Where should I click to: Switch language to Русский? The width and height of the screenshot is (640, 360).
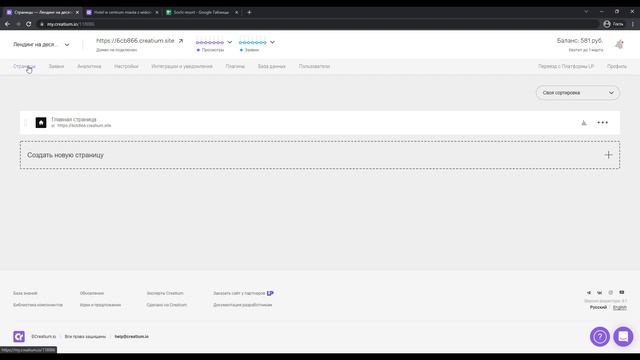(598, 307)
